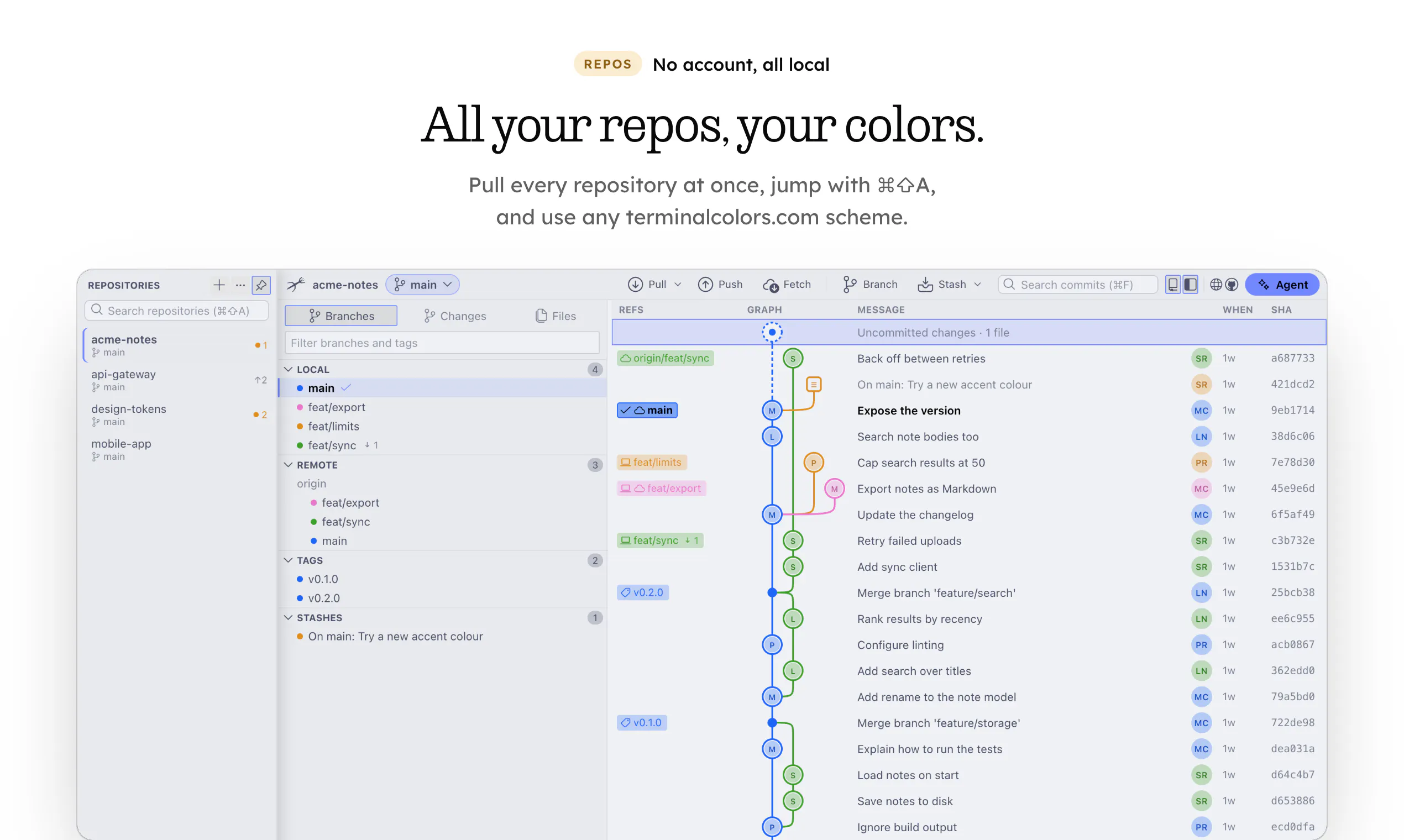Image resolution: width=1404 pixels, height=840 pixels.
Task: Select the stash 'On main: Try a new accent colour' in sidebar
Action: coord(443,636)
